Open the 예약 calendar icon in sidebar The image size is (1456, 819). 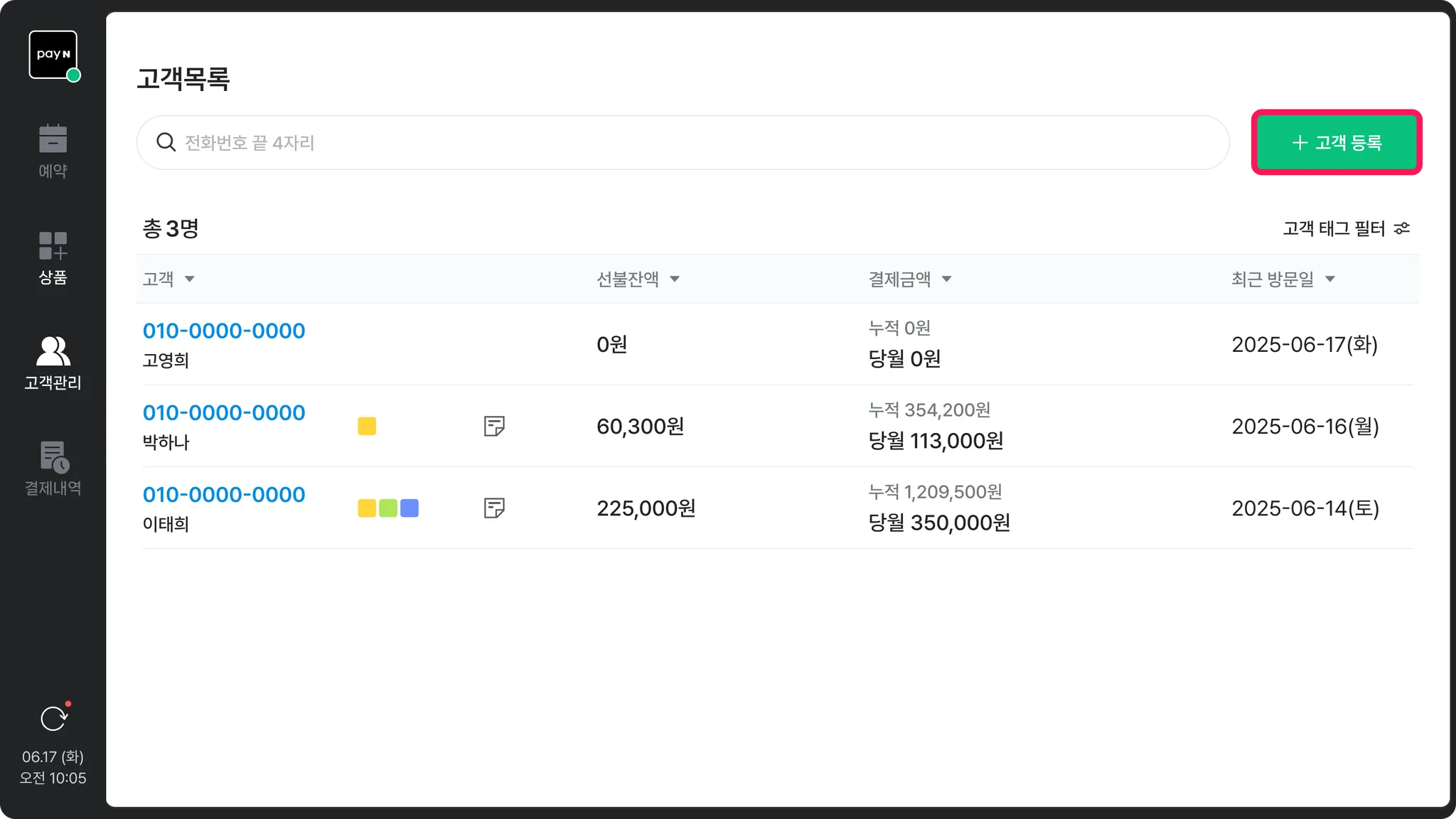click(53, 139)
